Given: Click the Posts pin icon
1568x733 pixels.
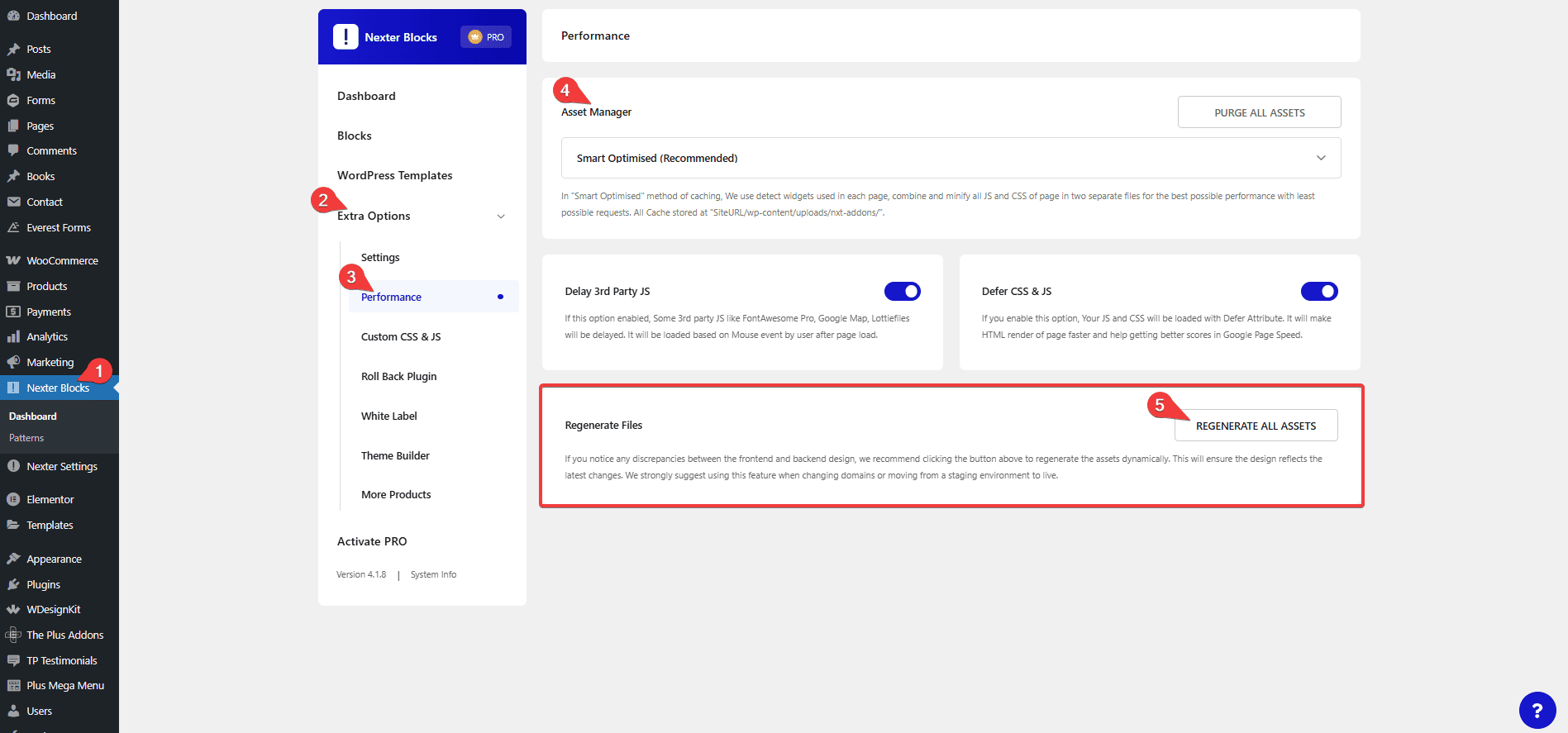Looking at the screenshot, I should point(13,50).
